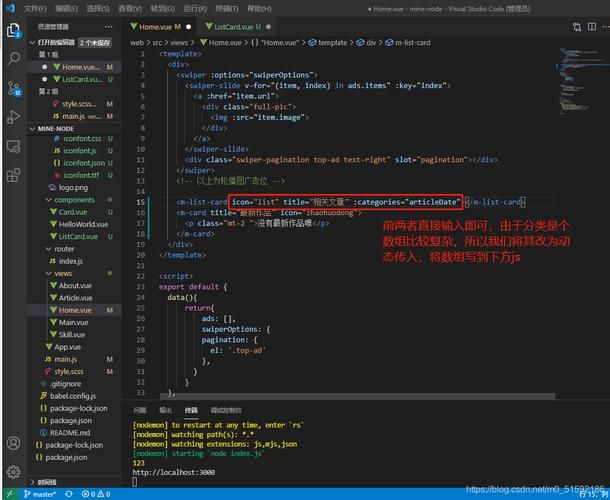Image resolution: width=610 pixels, height=500 pixels.
Task: Open the Manage gear icon
Action: pyautogui.click(x=14, y=470)
